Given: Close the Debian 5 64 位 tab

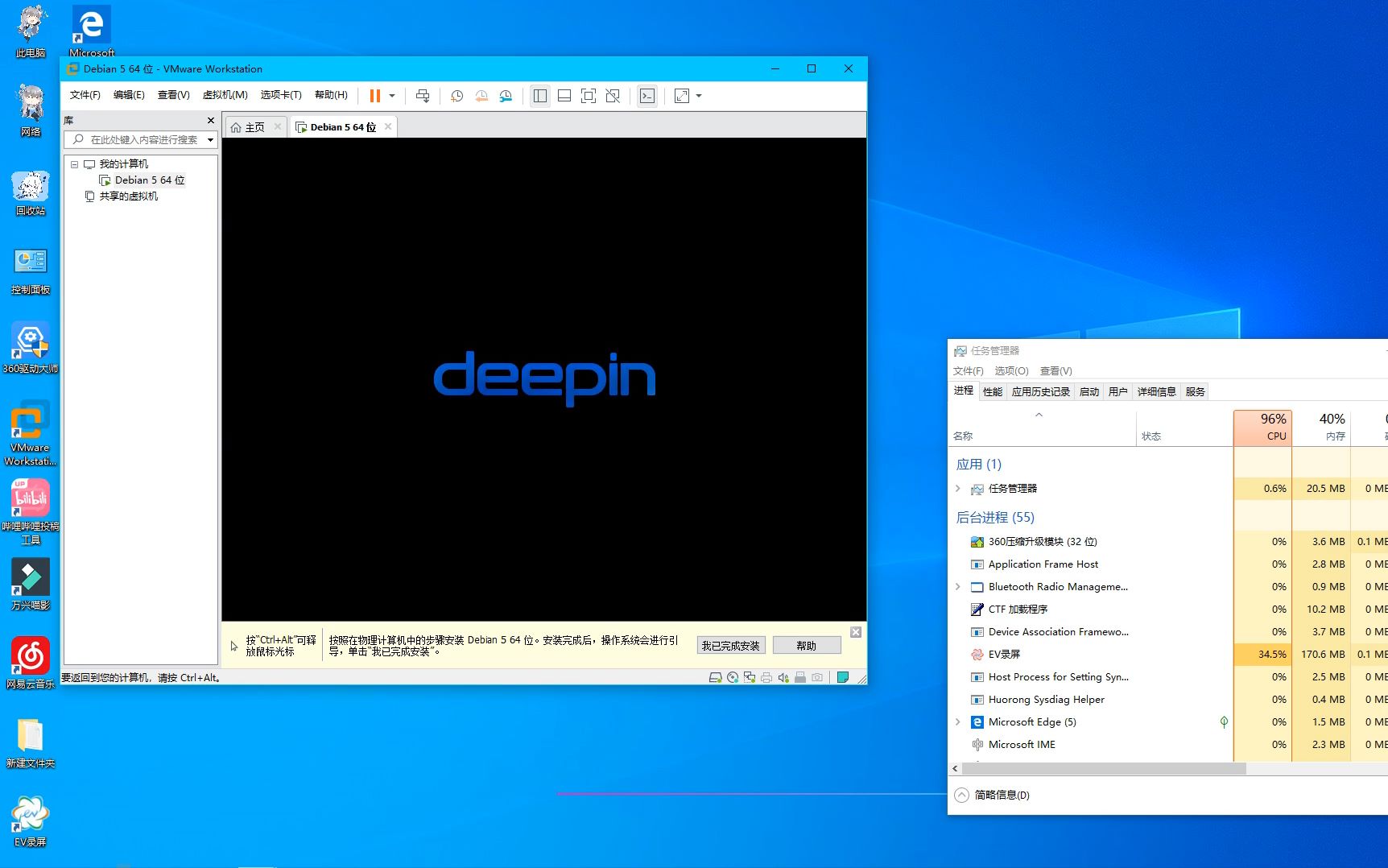Looking at the screenshot, I should coord(388,126).
